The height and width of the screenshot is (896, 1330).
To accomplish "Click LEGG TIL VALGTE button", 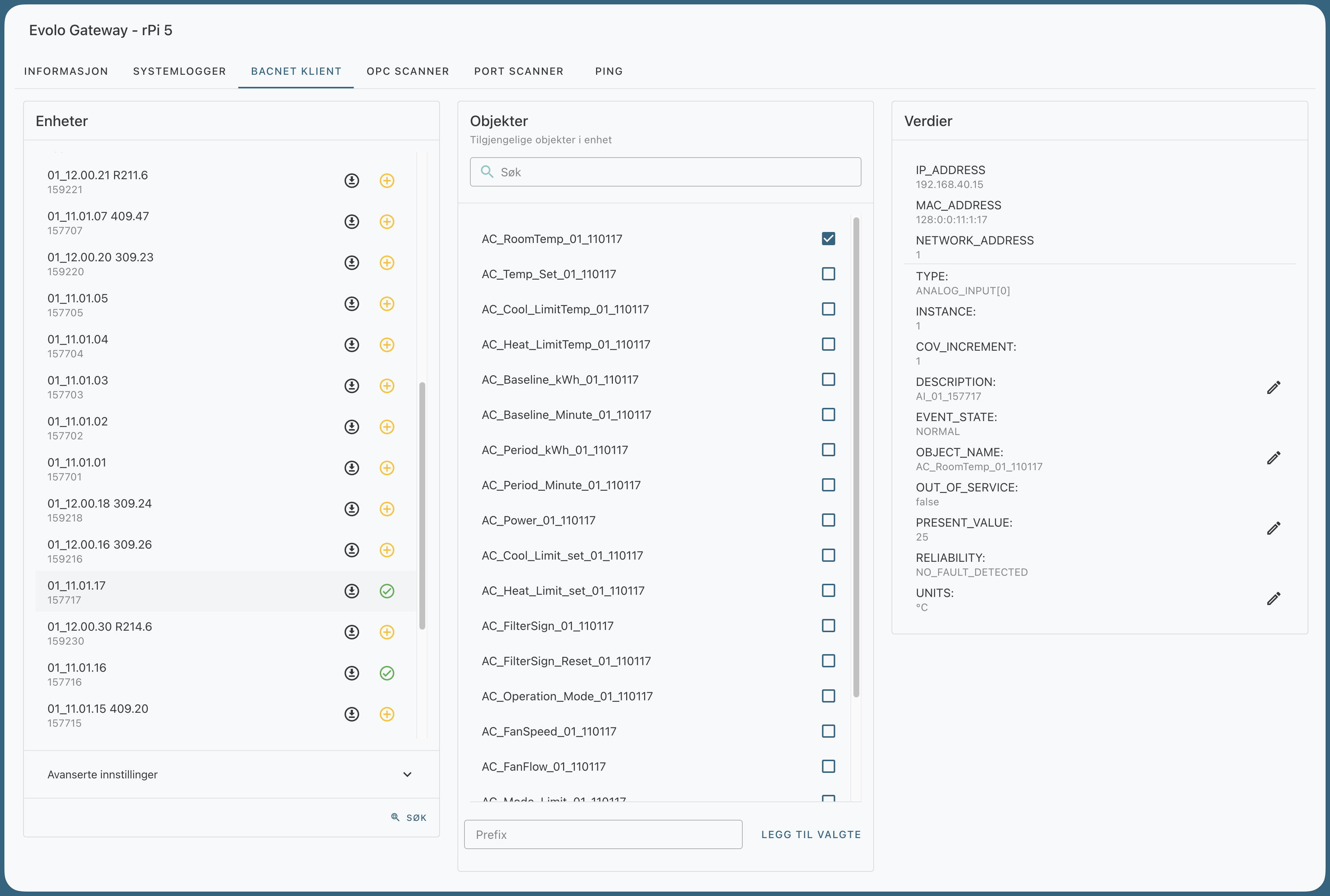I will point(811,835).
